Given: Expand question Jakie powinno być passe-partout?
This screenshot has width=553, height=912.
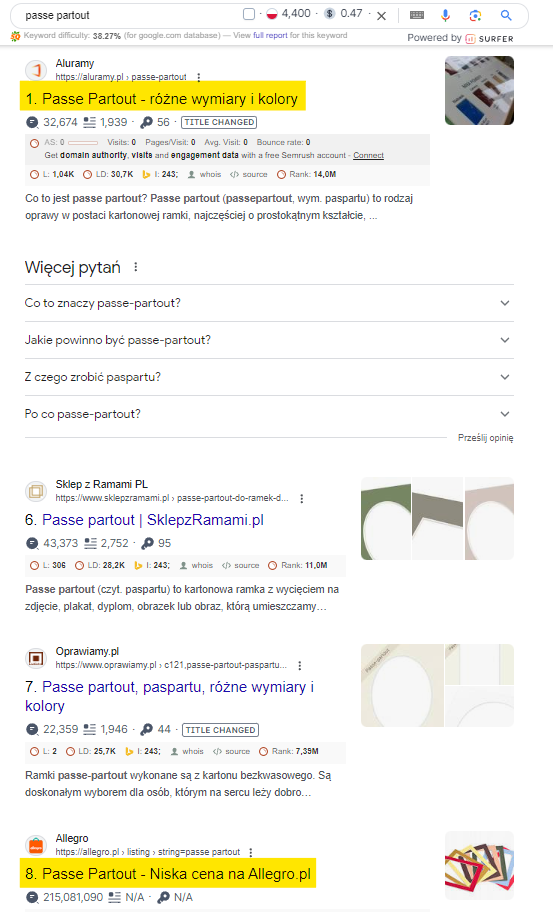Looking at the screenshot, I should coord(269,340).
